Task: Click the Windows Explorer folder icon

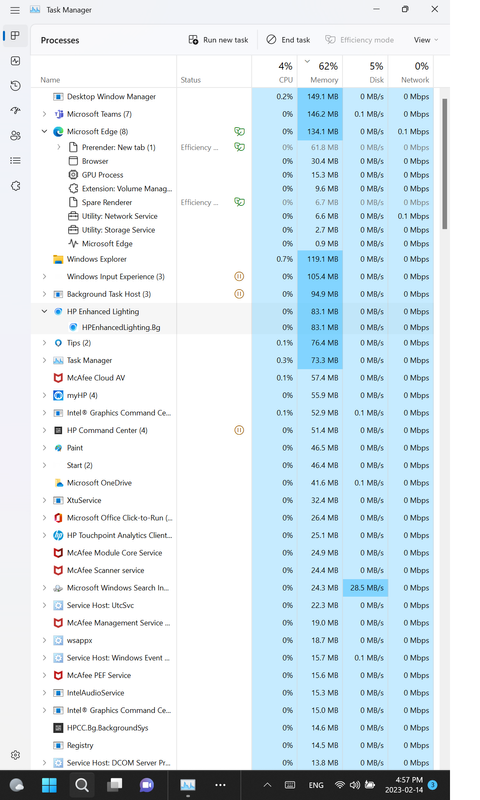Action: click(x=58, y=259)
